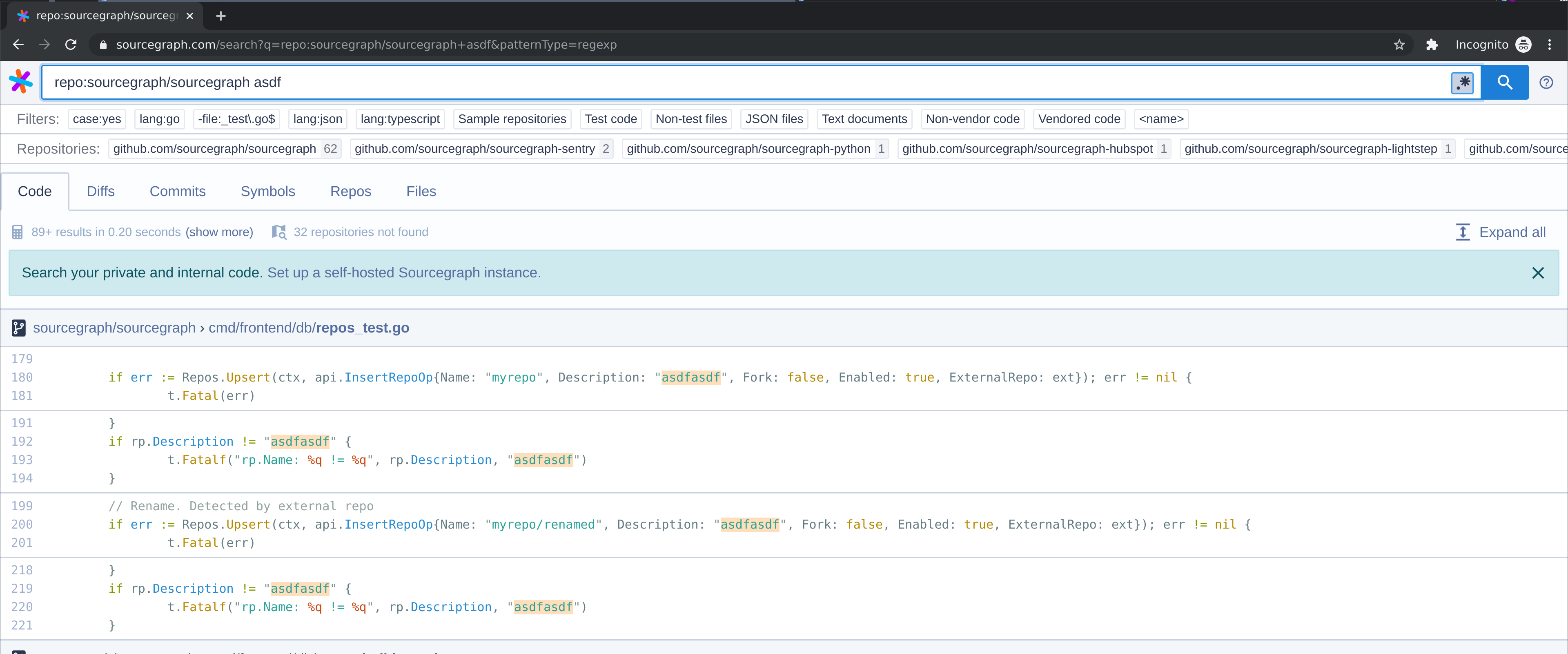Toggle the regular expression search button
1568x654 pixels.
coord(1461,82)
